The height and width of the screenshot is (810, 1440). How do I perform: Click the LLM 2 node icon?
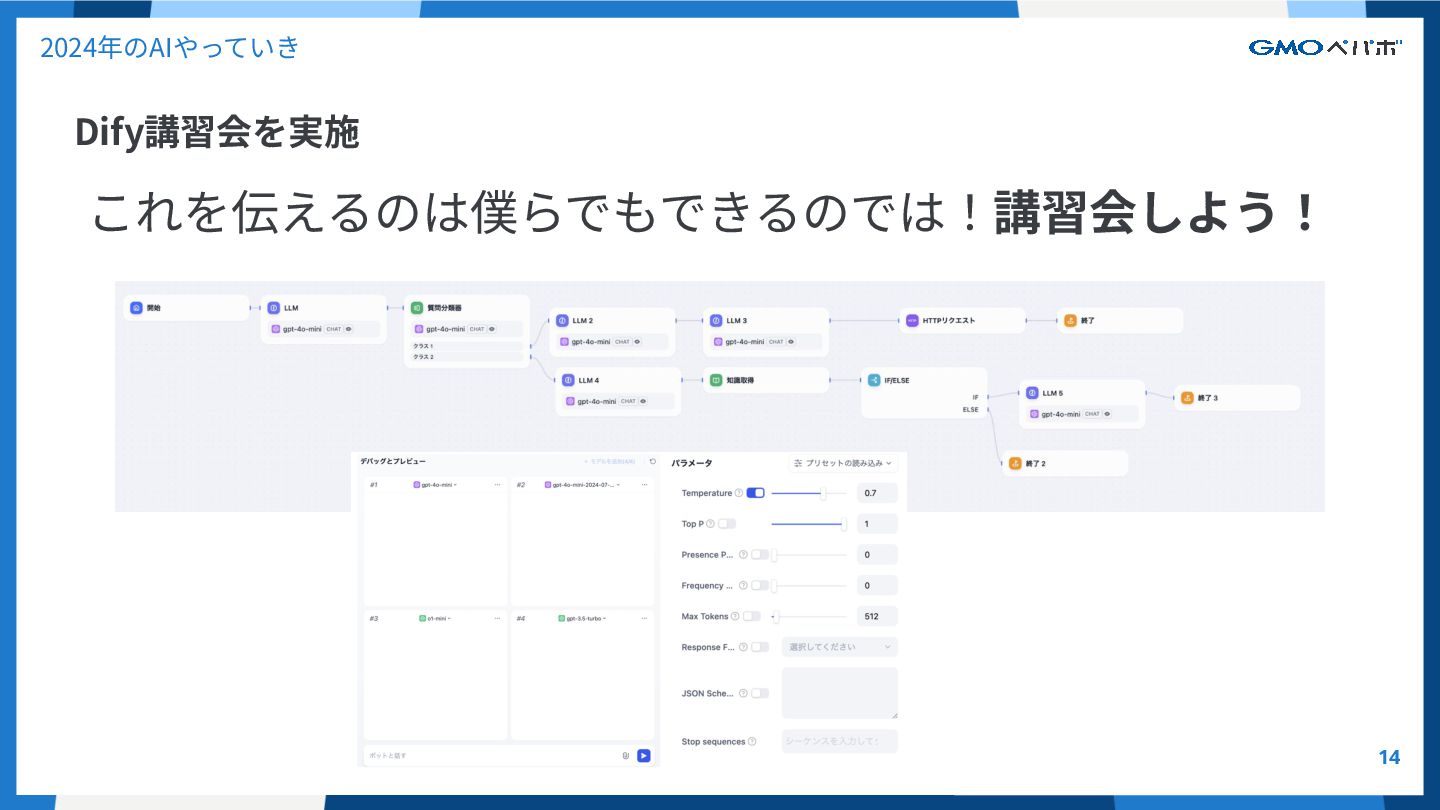click(563, 321)
